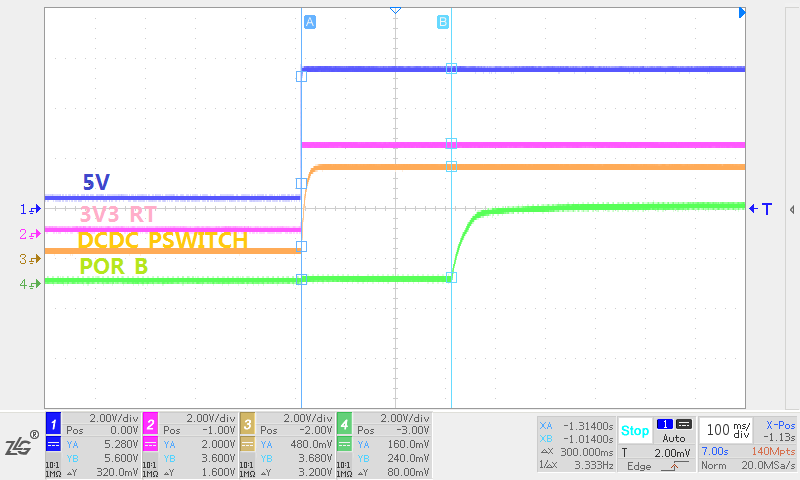Click the ΔX 300.000ms readout
This screenshot has height=480, width=800.
point(577,452)
